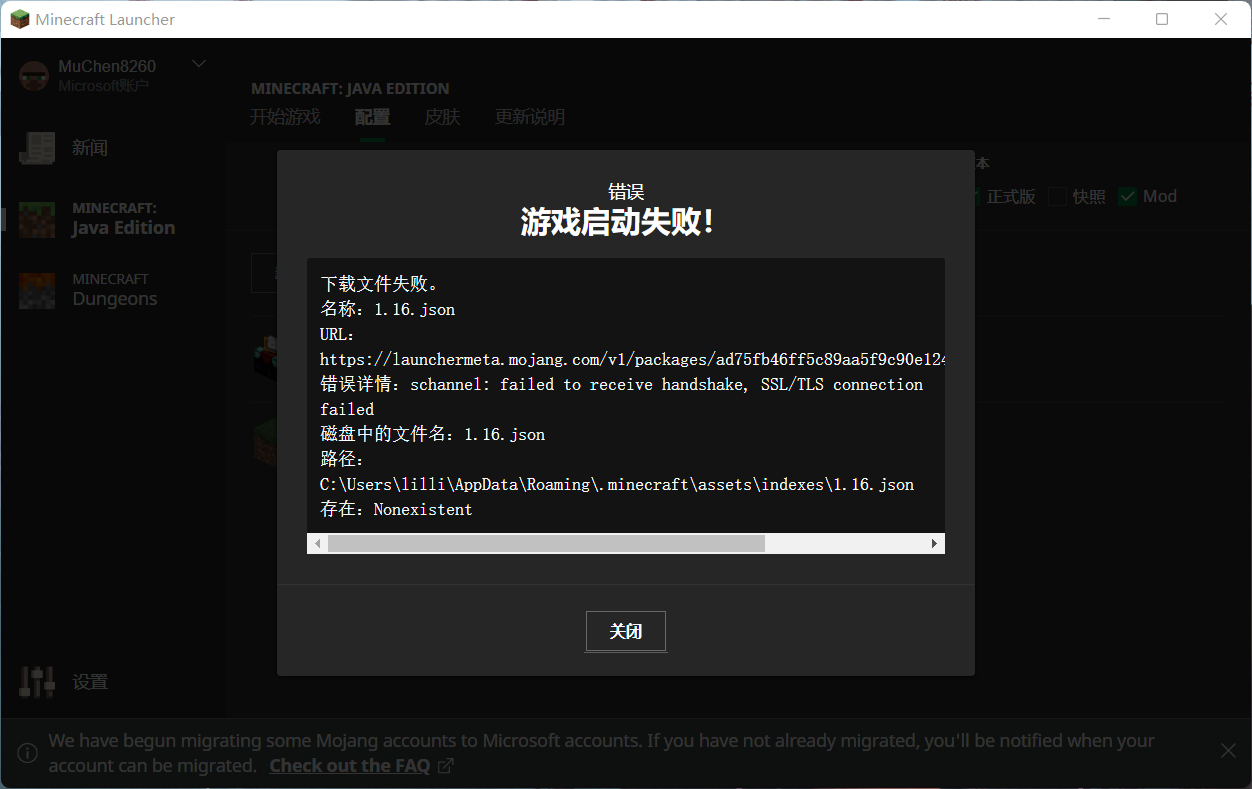Viewport: 1252px width, 789px height.
Task: Close the error dialog with 关闭 button
Action: point(626,631)
